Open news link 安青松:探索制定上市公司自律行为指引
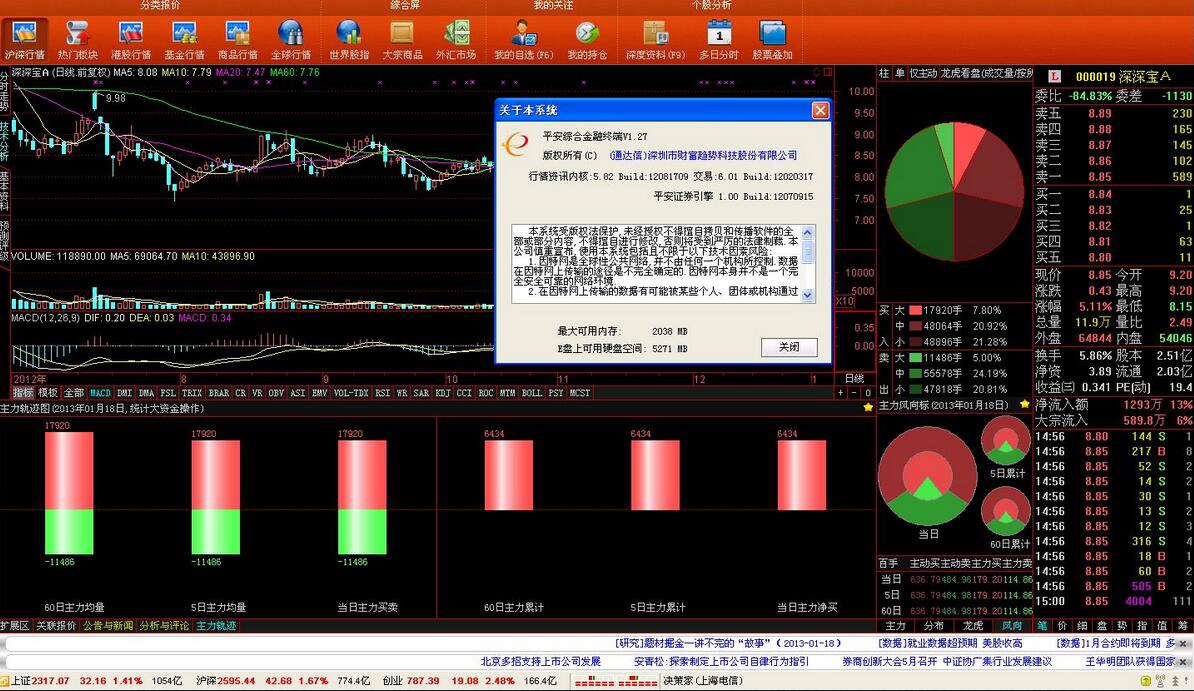Viewport: 1194px width, 691px height. pos(721,662)
